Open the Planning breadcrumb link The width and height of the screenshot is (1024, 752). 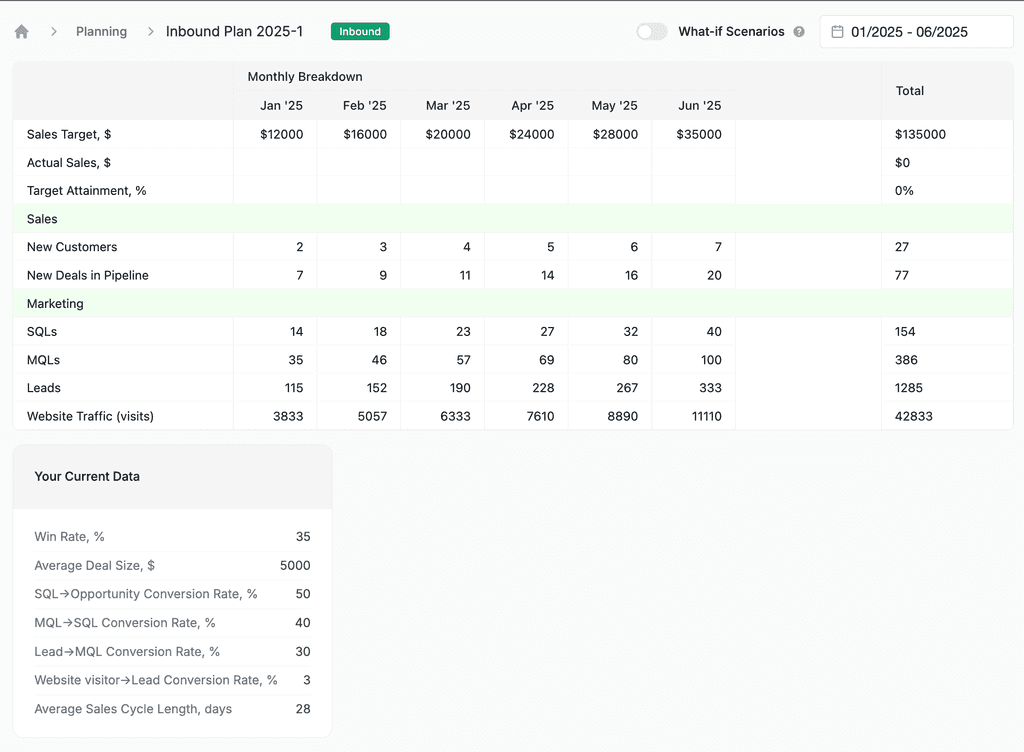click(101, 31)
